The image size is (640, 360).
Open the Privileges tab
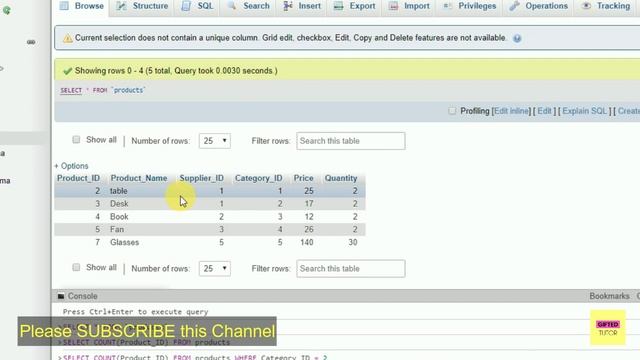[x=469, y=6]
